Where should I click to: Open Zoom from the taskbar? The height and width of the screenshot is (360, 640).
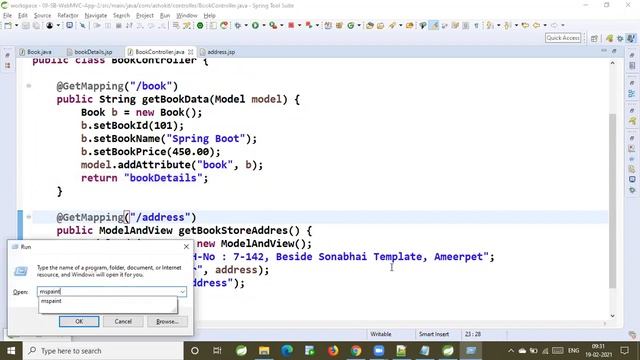point(379,351)
